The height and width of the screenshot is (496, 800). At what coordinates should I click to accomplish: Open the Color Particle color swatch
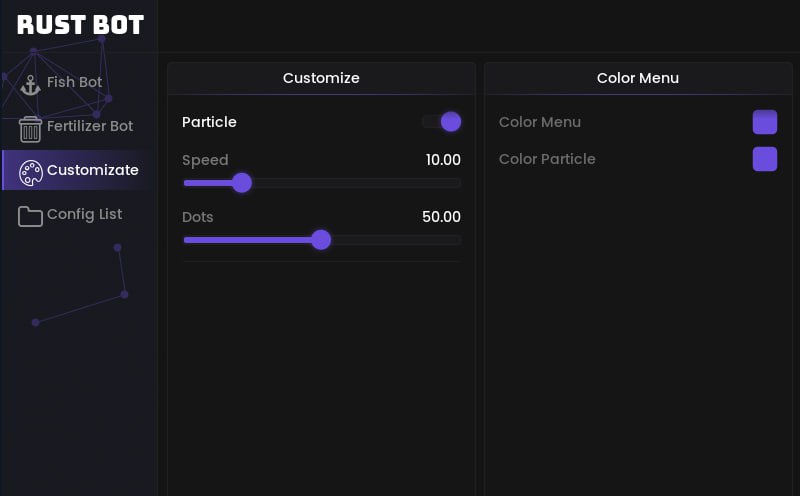(765, 159)
